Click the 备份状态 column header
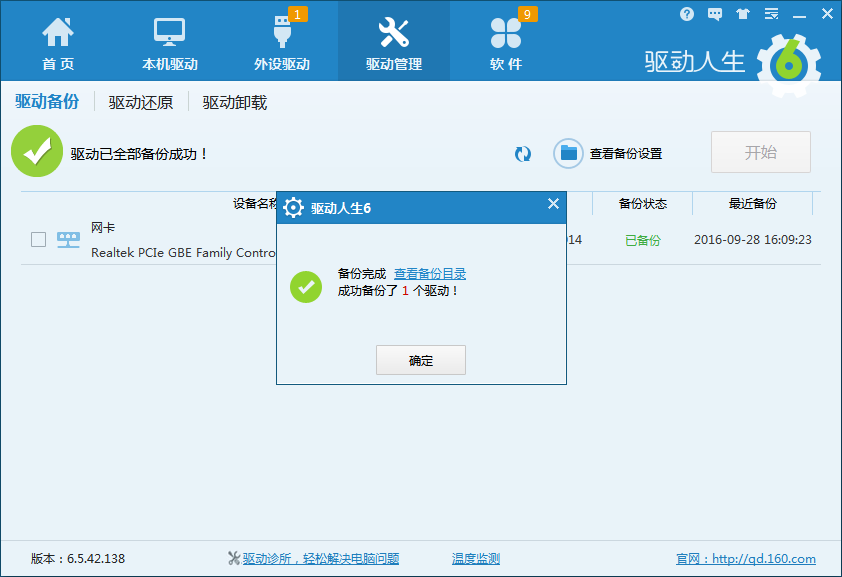842x577 pixels. pyautogui.click(x=642, y=203)
